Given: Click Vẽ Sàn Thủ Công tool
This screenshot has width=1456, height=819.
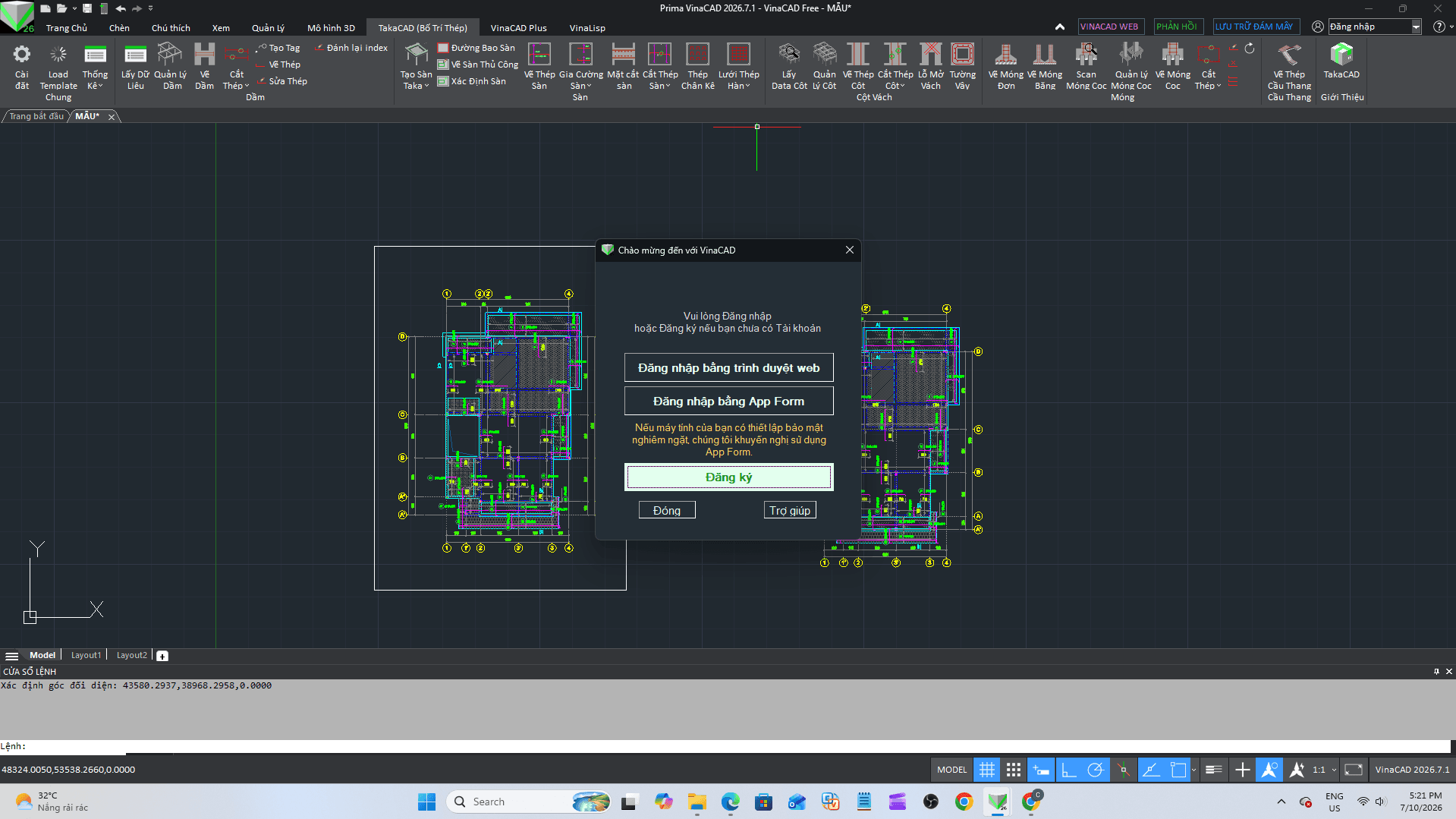Looking at the screenshot, I should (478, 65).
